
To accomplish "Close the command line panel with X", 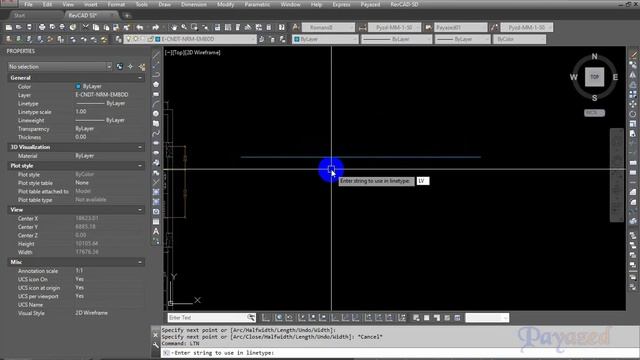I will point(156,335).
